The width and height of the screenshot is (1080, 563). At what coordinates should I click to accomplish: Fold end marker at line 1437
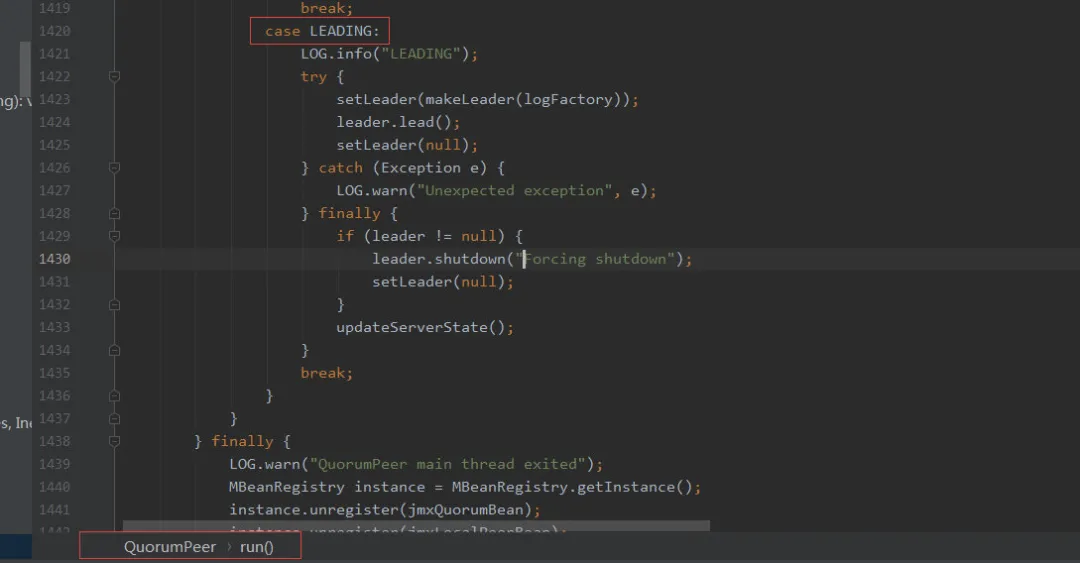(x=115, y=418)
